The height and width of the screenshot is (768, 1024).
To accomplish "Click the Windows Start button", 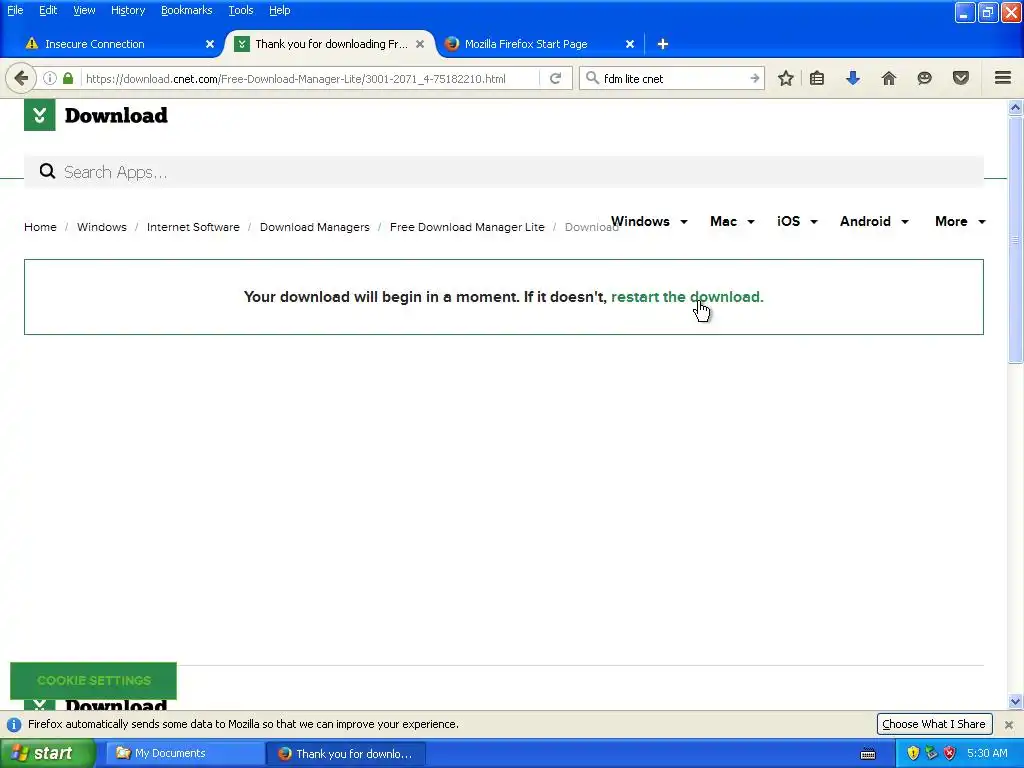I will (x=48, y=754).
